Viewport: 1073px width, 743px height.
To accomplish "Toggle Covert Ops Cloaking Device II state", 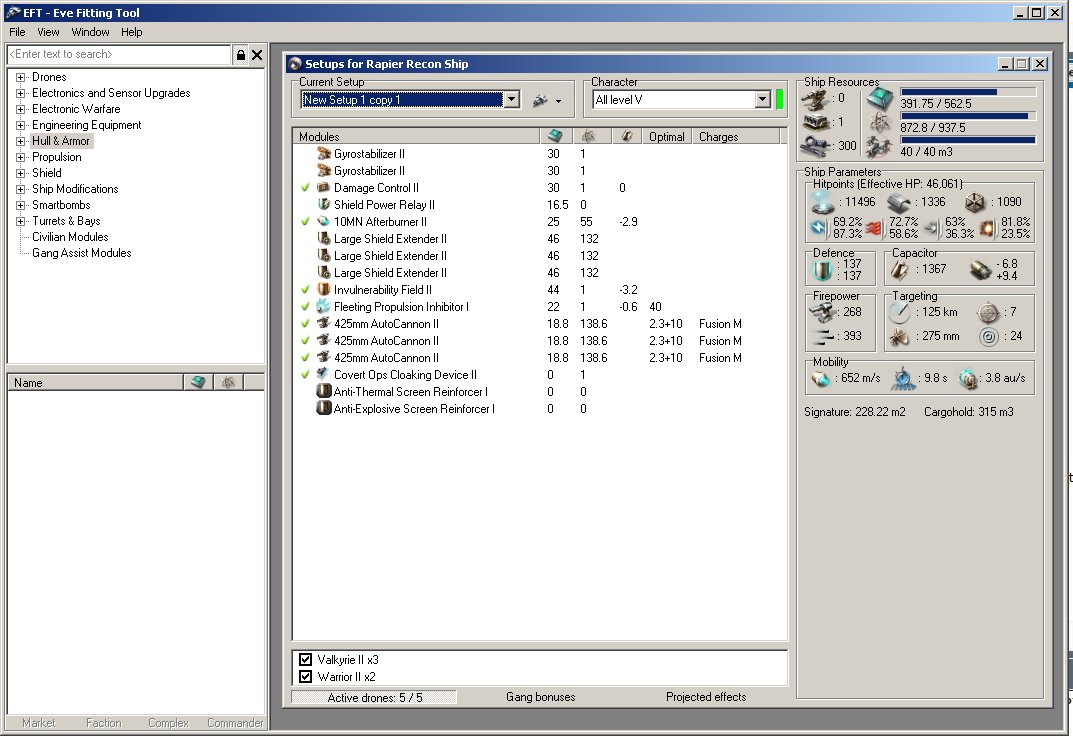I will [305, 374].
